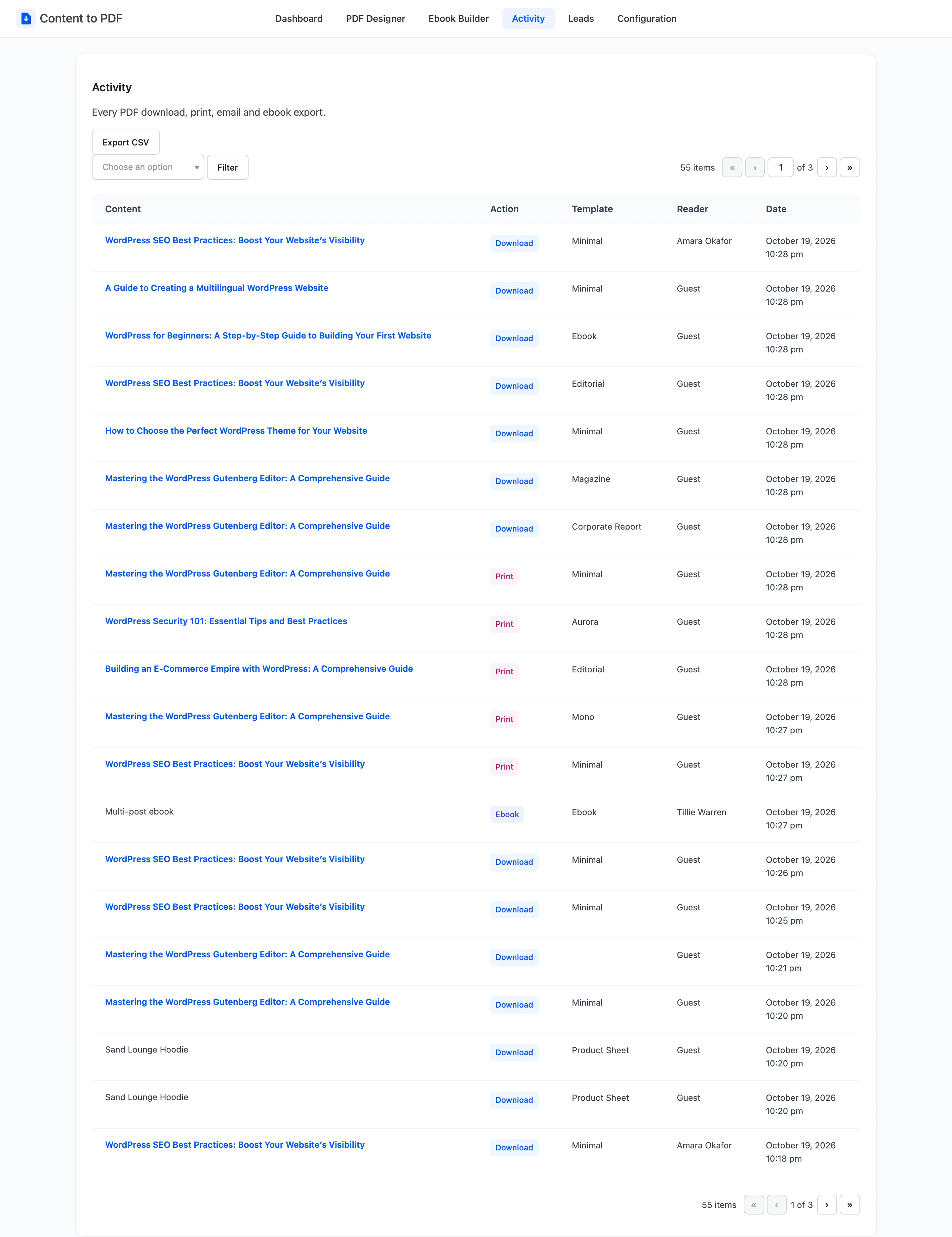Open Gutenberg Editor link in the Mono row
Screen dimensions: 952x1237
248,716
